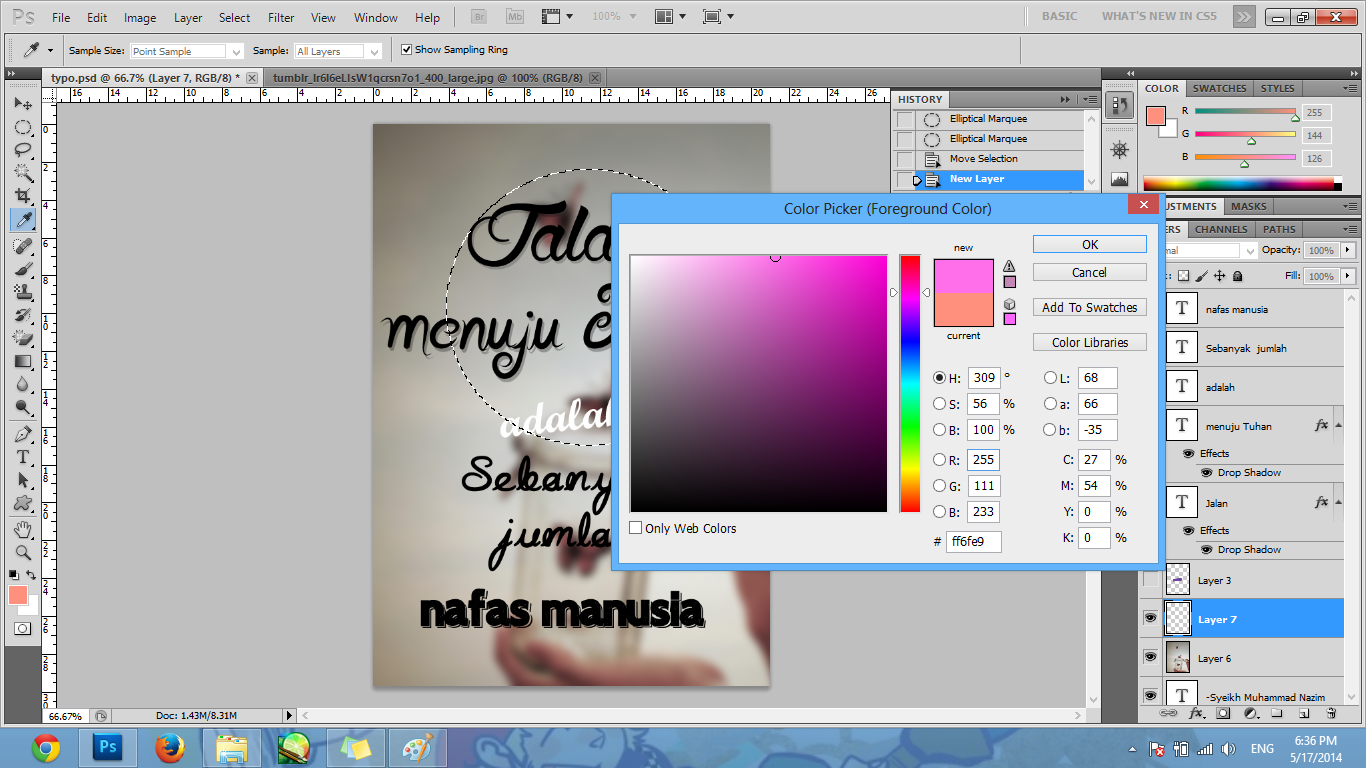Select the S saturation radio button
1366x768 pixels.
pyautogui.click(x=939, y=404)
